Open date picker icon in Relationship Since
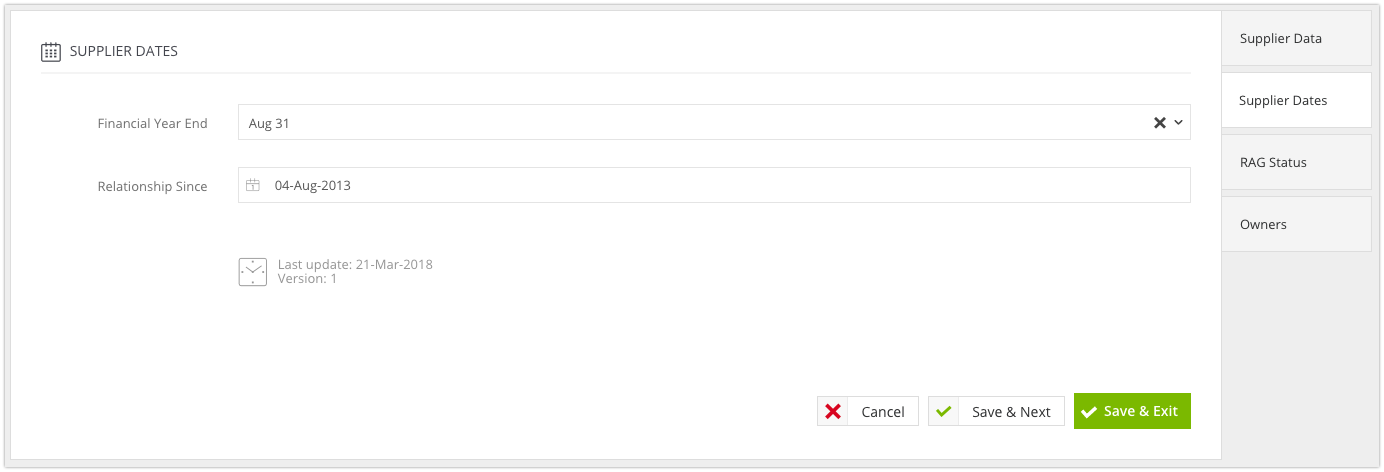This screenshot has width=1384, height=472. 253,185
